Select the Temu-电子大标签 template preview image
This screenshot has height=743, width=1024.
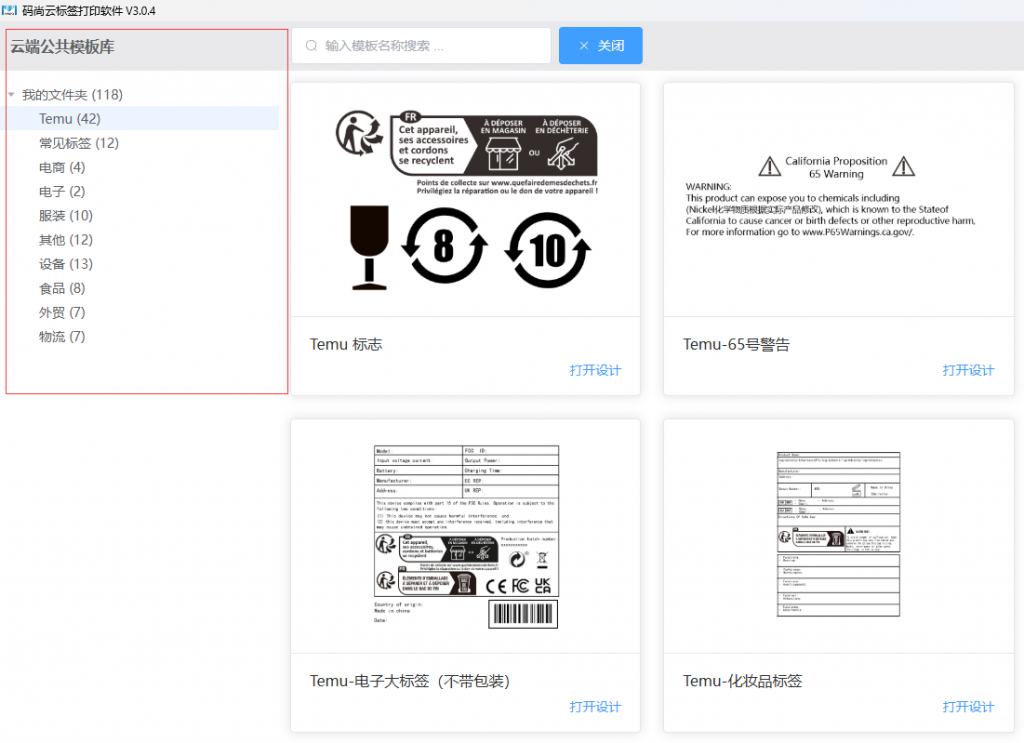(465, 537)
